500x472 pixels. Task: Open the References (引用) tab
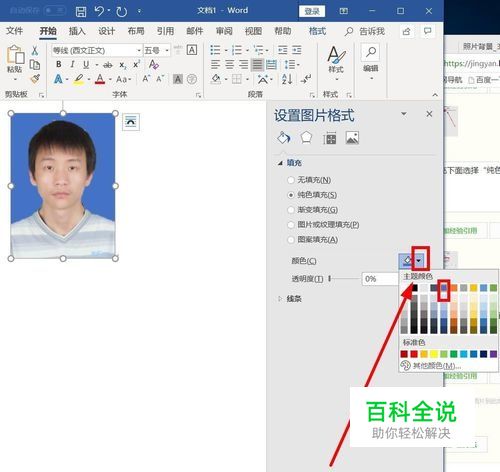pos(165,31)
